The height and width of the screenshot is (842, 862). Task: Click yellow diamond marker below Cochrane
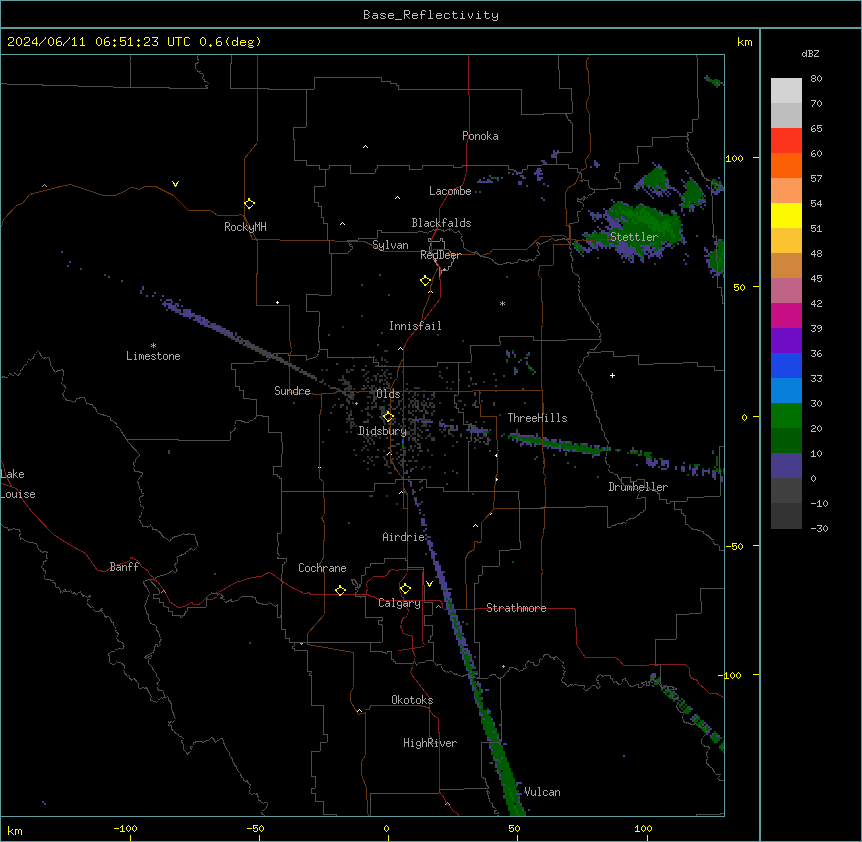pyautogui.click(x=340, y=590)
